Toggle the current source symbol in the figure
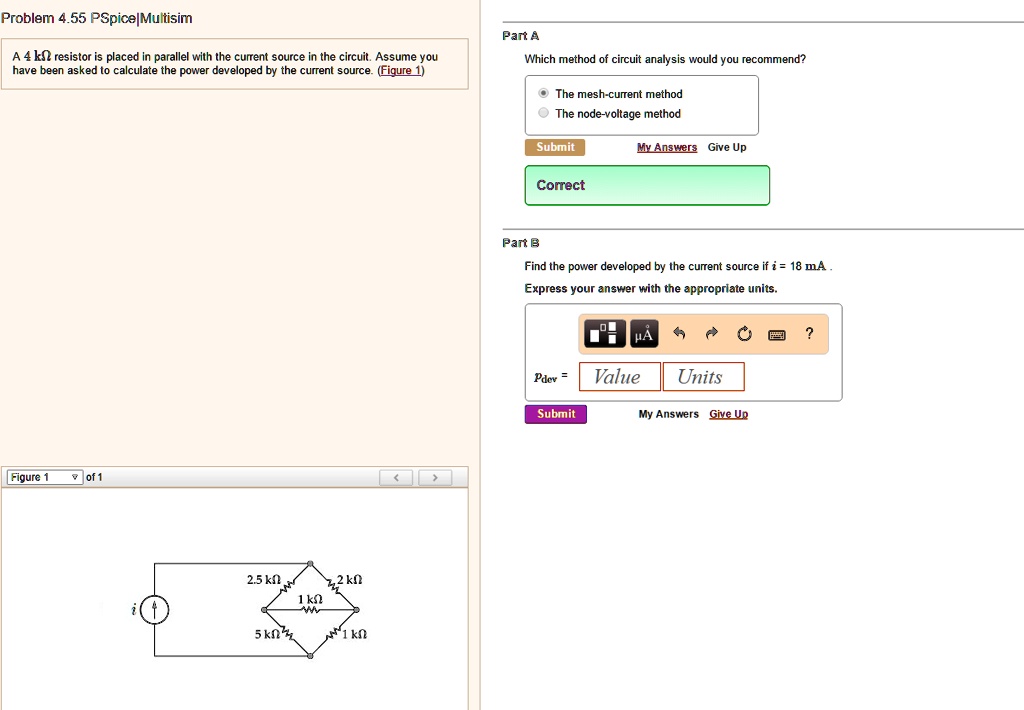 click(x=152, y=607)
